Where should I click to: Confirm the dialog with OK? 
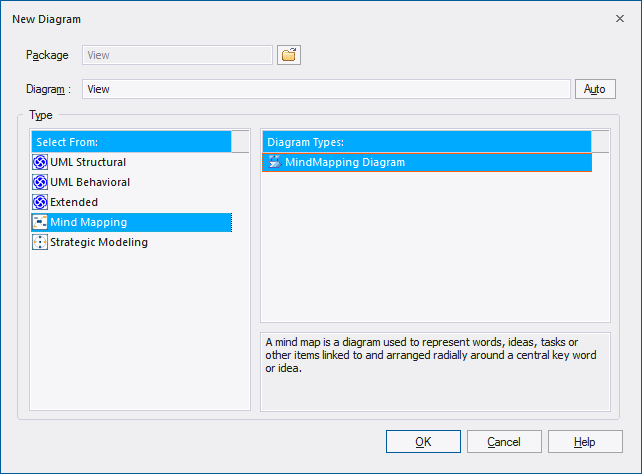click(423, 441)
